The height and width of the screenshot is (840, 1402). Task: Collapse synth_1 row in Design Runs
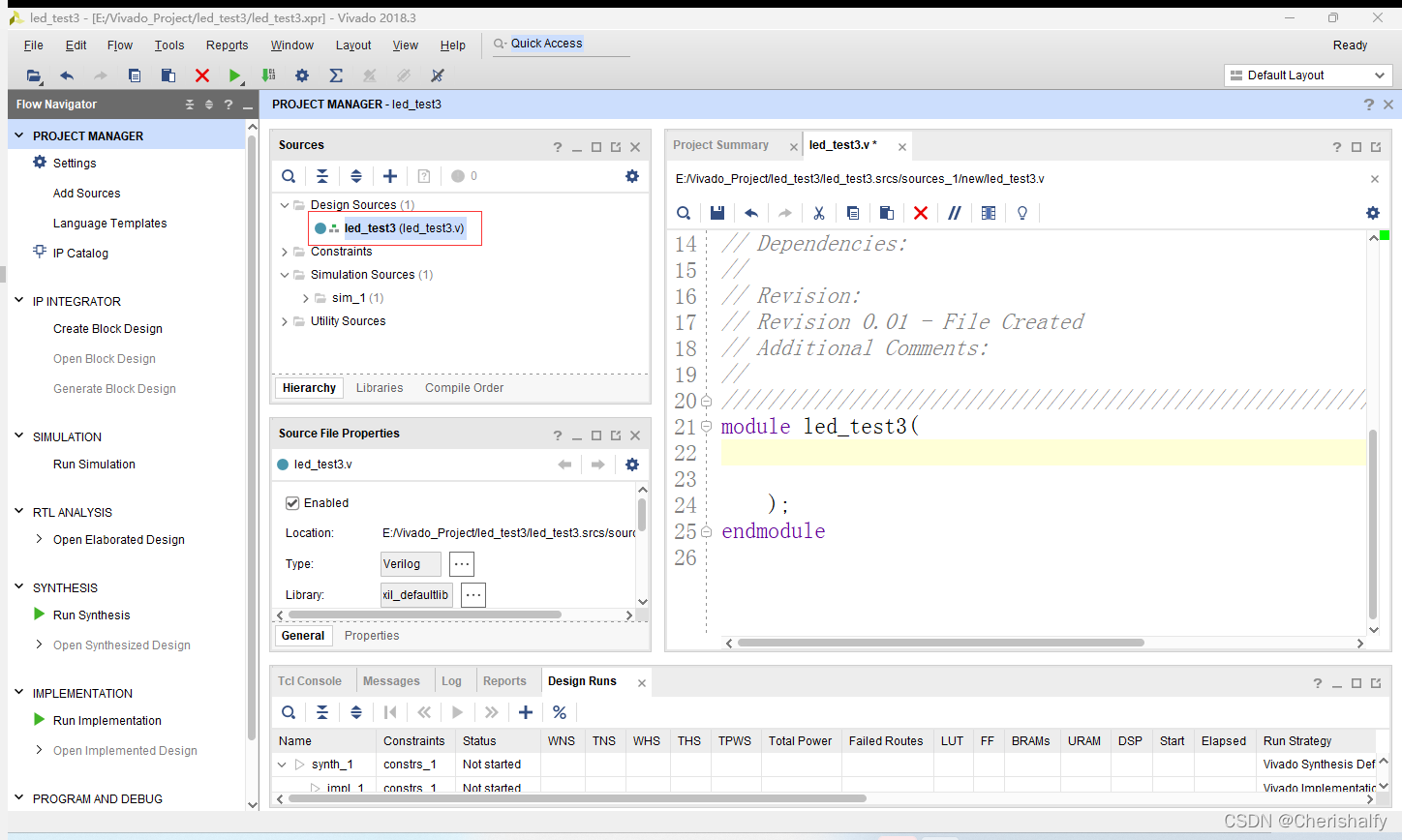coord(282,765)
